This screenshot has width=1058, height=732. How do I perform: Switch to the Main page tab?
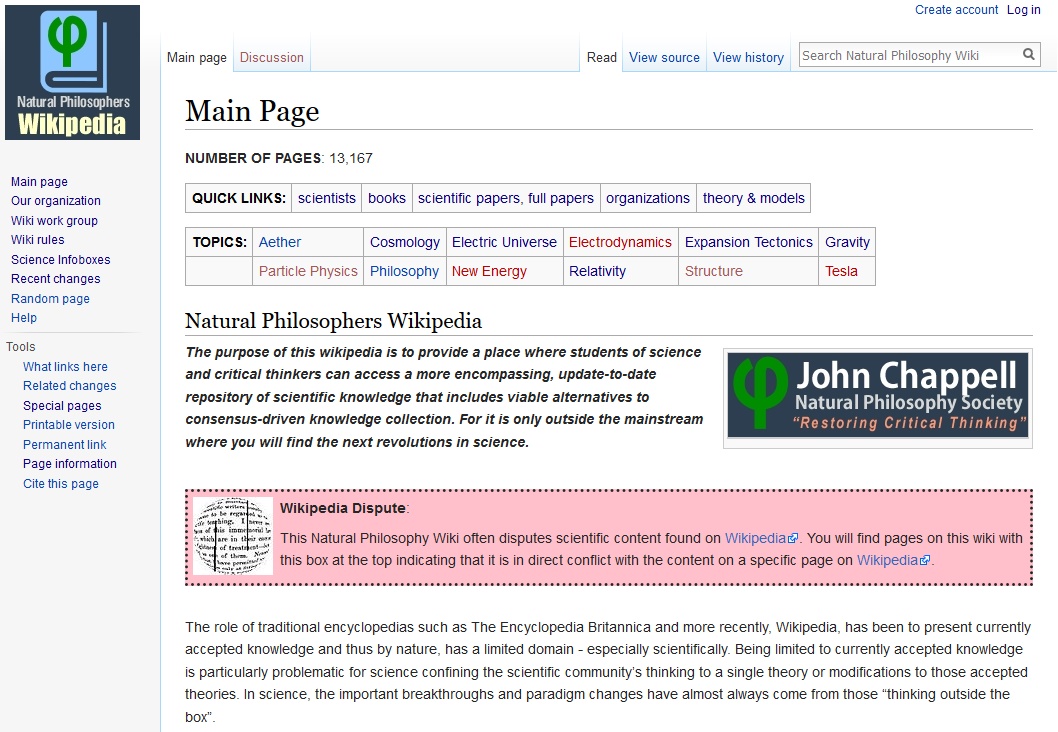196,57
